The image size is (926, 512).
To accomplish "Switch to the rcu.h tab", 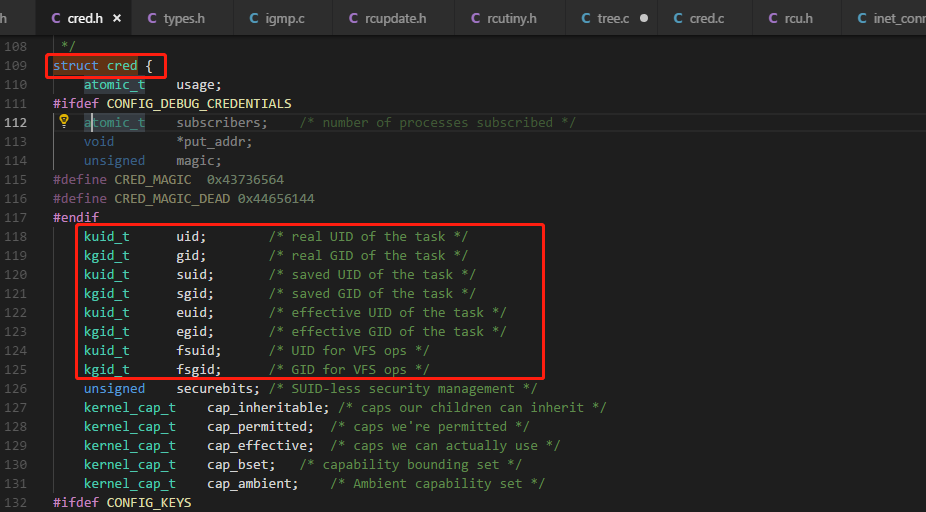I will tap(796, 18).
